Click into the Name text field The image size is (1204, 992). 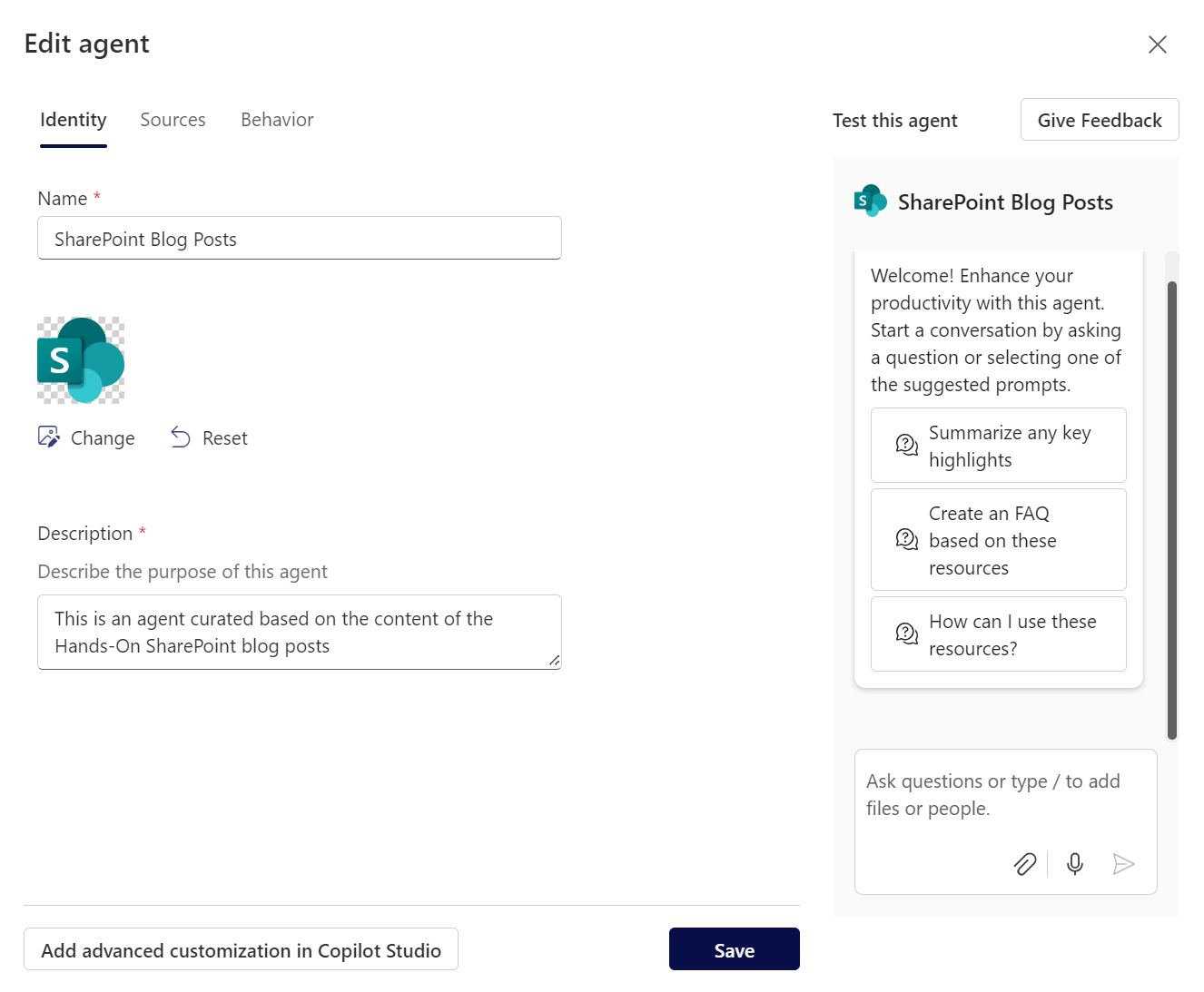[300, 239]
